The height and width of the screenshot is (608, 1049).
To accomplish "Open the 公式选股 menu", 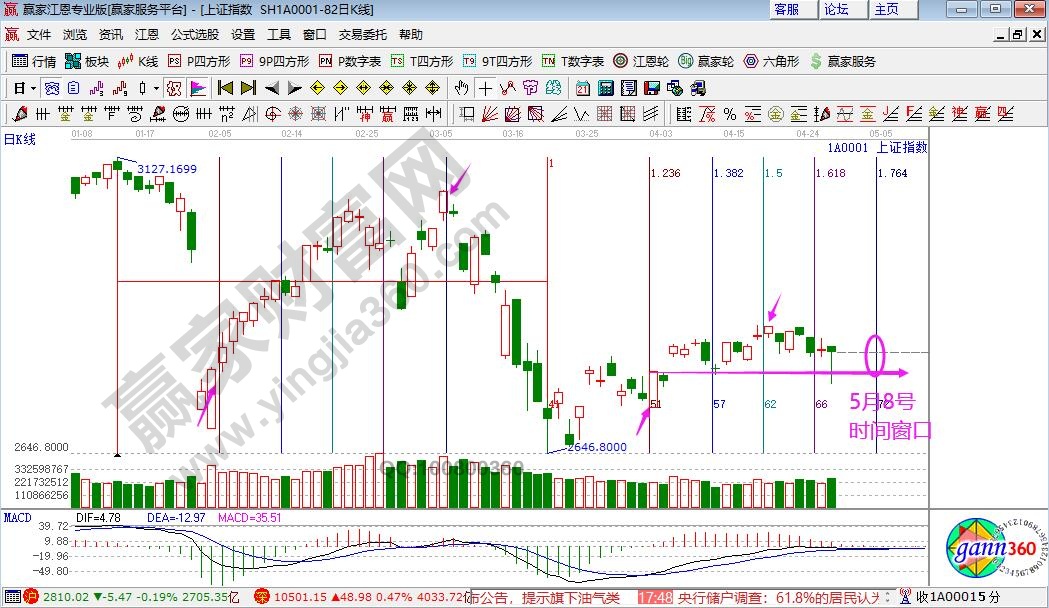I will [x=195, y=34].
